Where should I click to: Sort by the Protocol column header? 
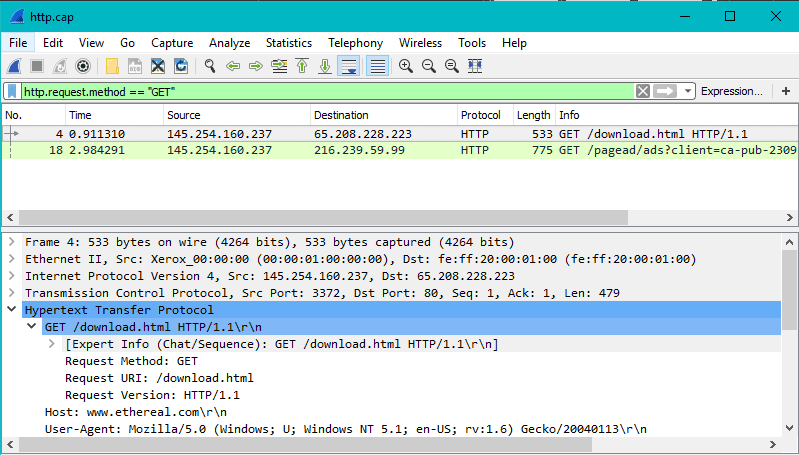pyautogui.click(x=485, y=115)
